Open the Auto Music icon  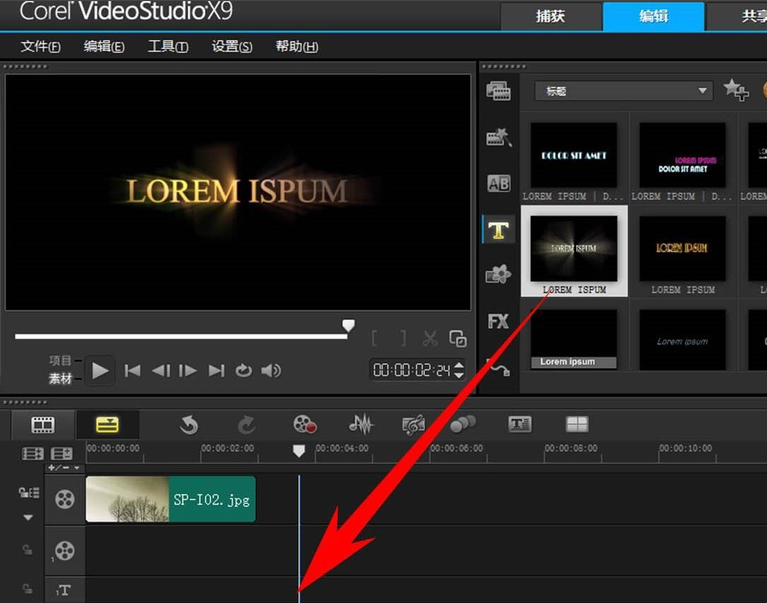[x=413, y=425]
